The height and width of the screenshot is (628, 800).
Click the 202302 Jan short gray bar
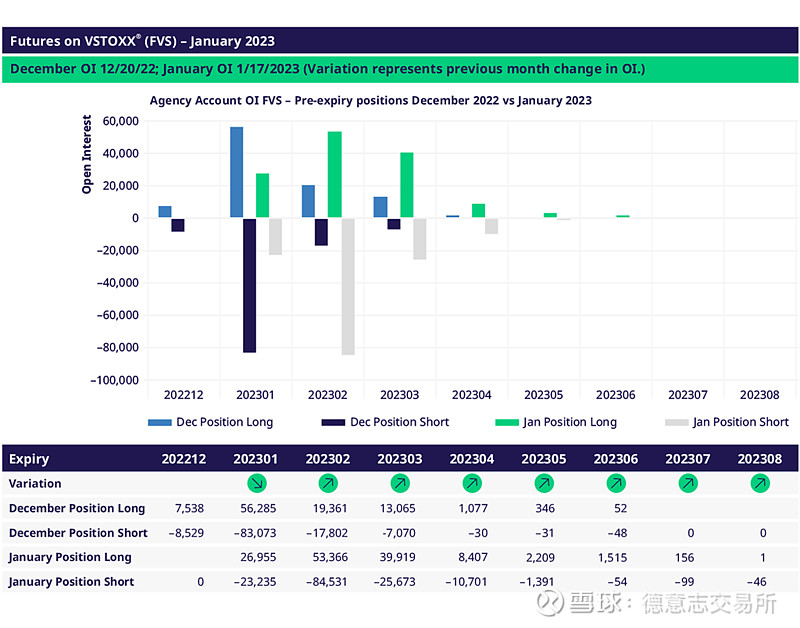(x=347, y=286)
